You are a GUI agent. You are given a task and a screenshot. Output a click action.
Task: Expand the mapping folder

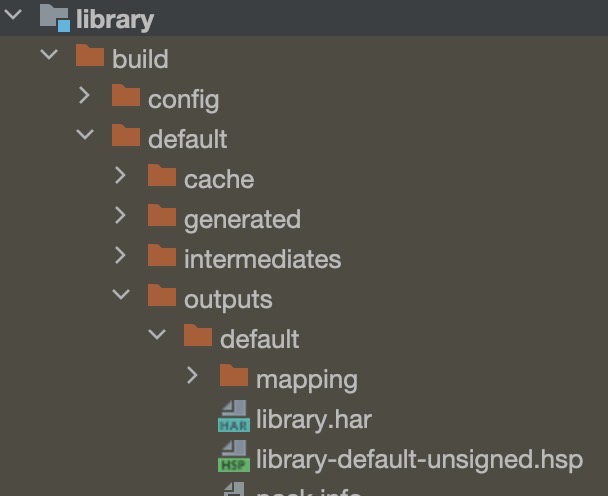[x=192, y=375]
